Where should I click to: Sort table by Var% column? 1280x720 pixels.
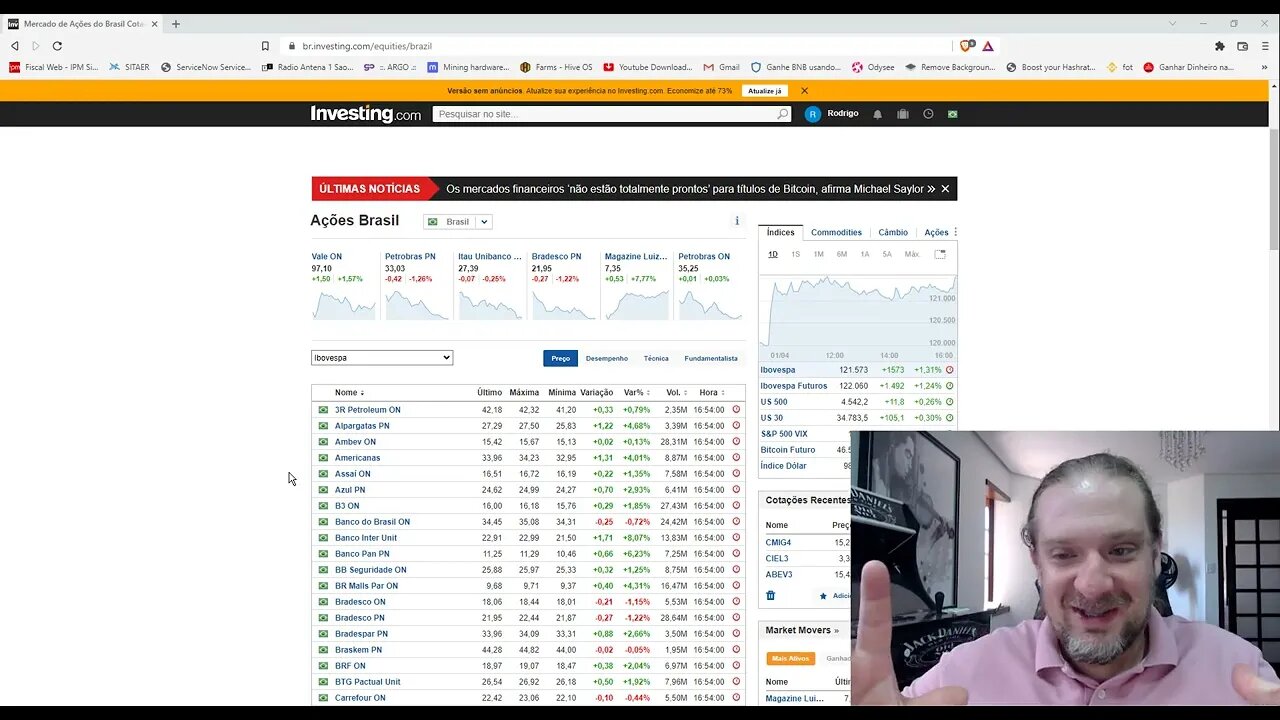637,393
